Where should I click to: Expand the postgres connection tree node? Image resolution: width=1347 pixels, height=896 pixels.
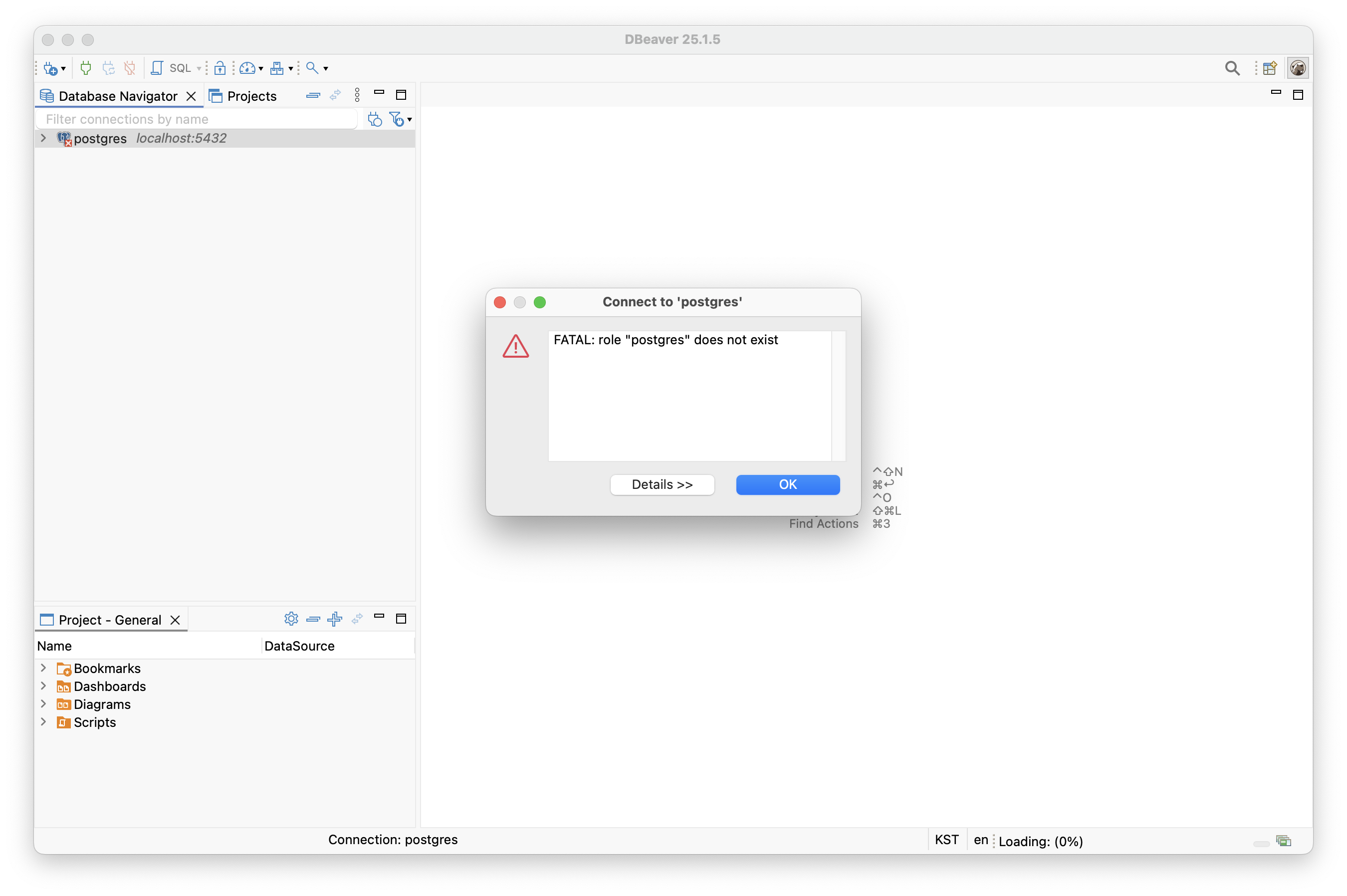coord(43,138)
